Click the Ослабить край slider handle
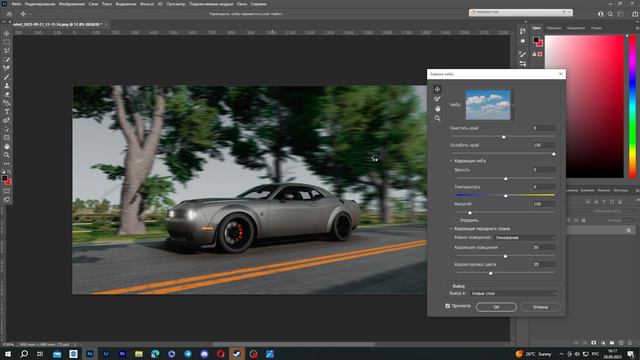The height and width of the screenshot is (360, 640). tap(554, 154)
